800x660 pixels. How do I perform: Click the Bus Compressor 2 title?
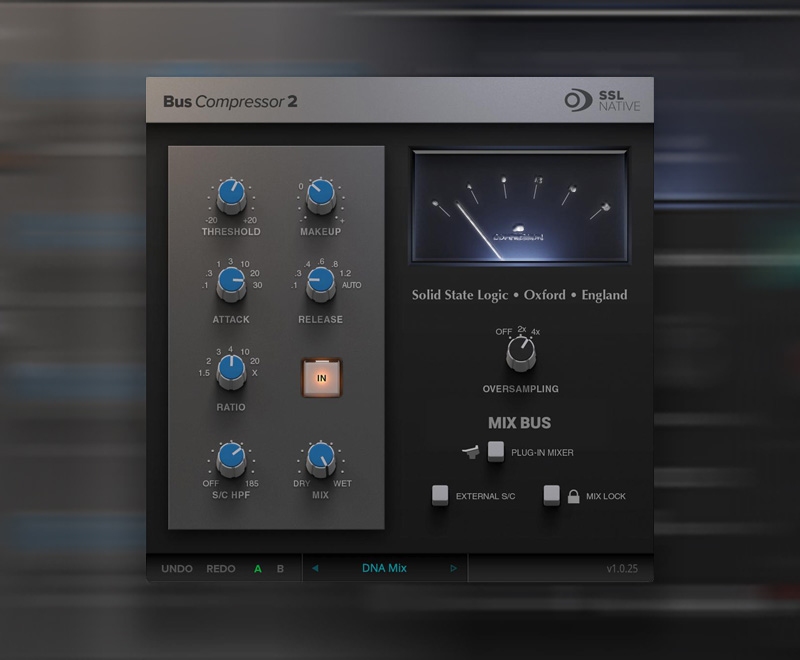coord(230,101)
